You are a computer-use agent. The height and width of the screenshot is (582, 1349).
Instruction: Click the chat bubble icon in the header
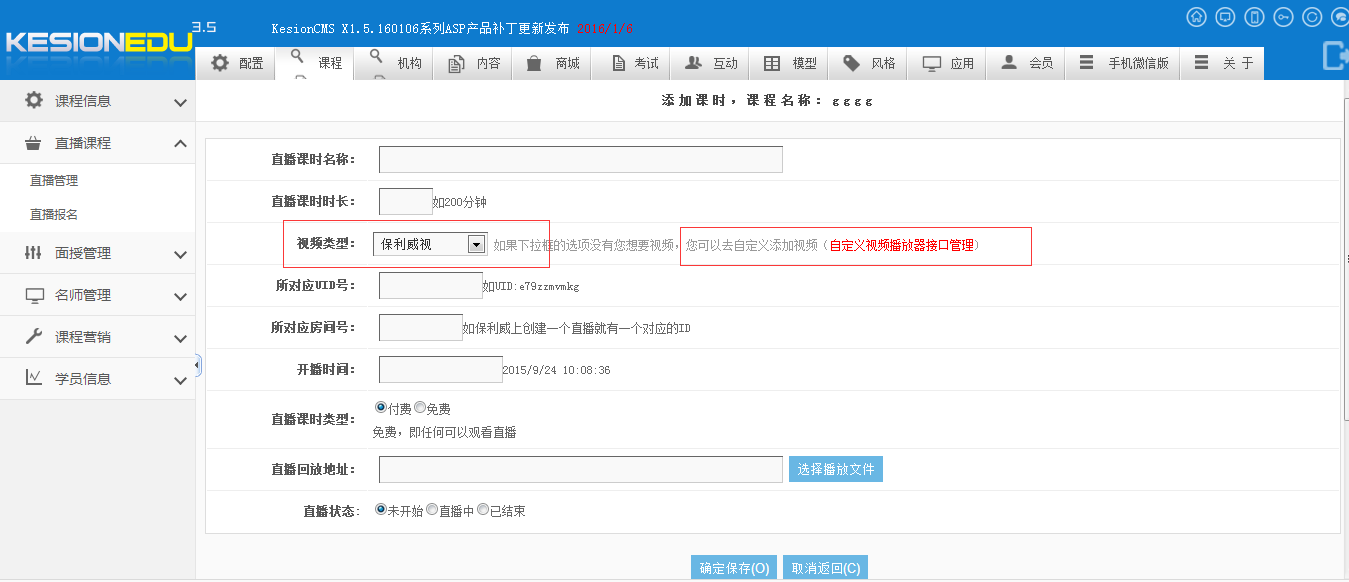[x=1340, y=17]
